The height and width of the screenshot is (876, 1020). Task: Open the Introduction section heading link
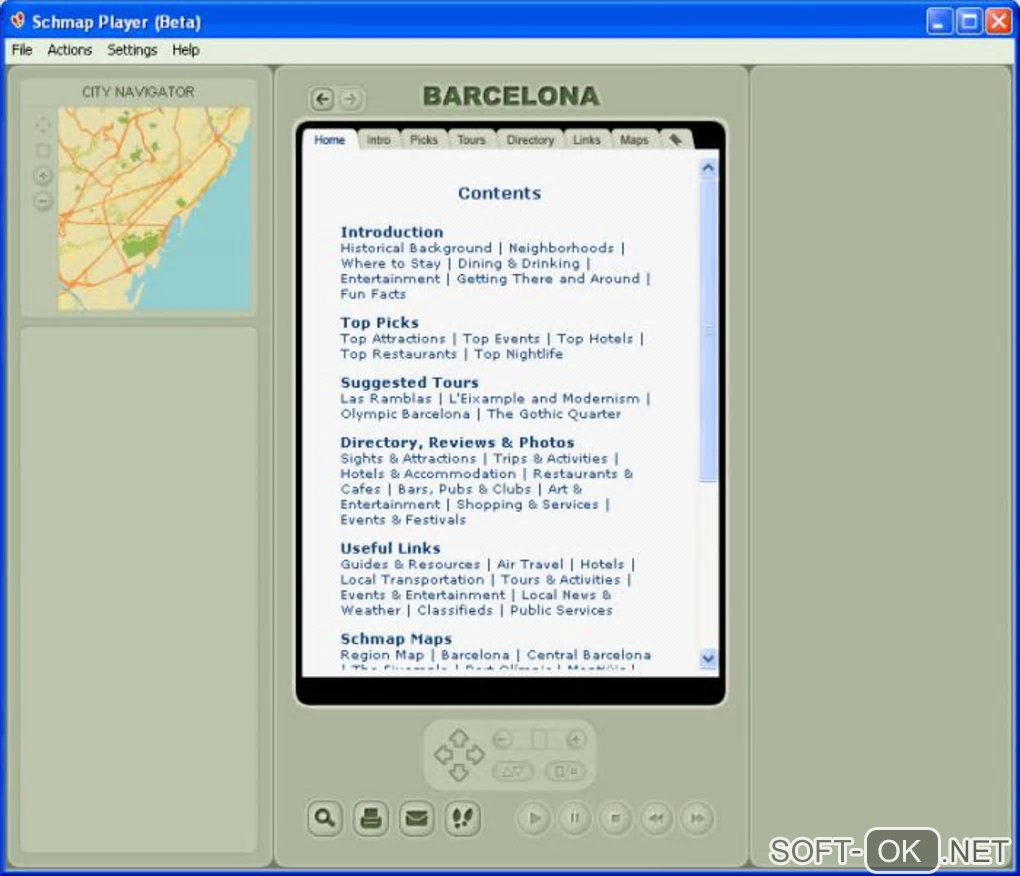(392, 232)
